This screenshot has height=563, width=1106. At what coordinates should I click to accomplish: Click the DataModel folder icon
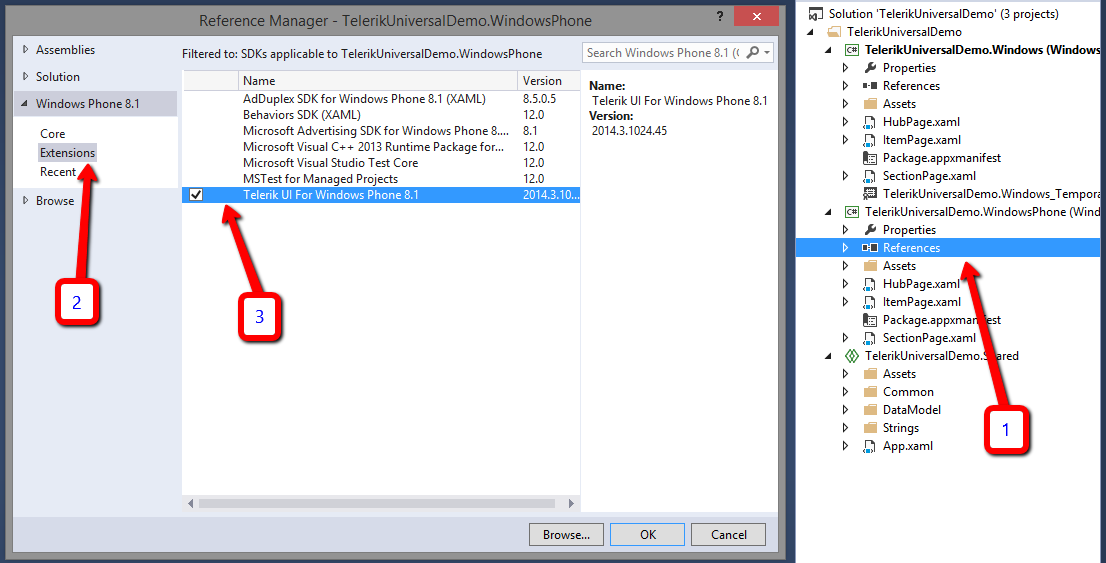870,410
